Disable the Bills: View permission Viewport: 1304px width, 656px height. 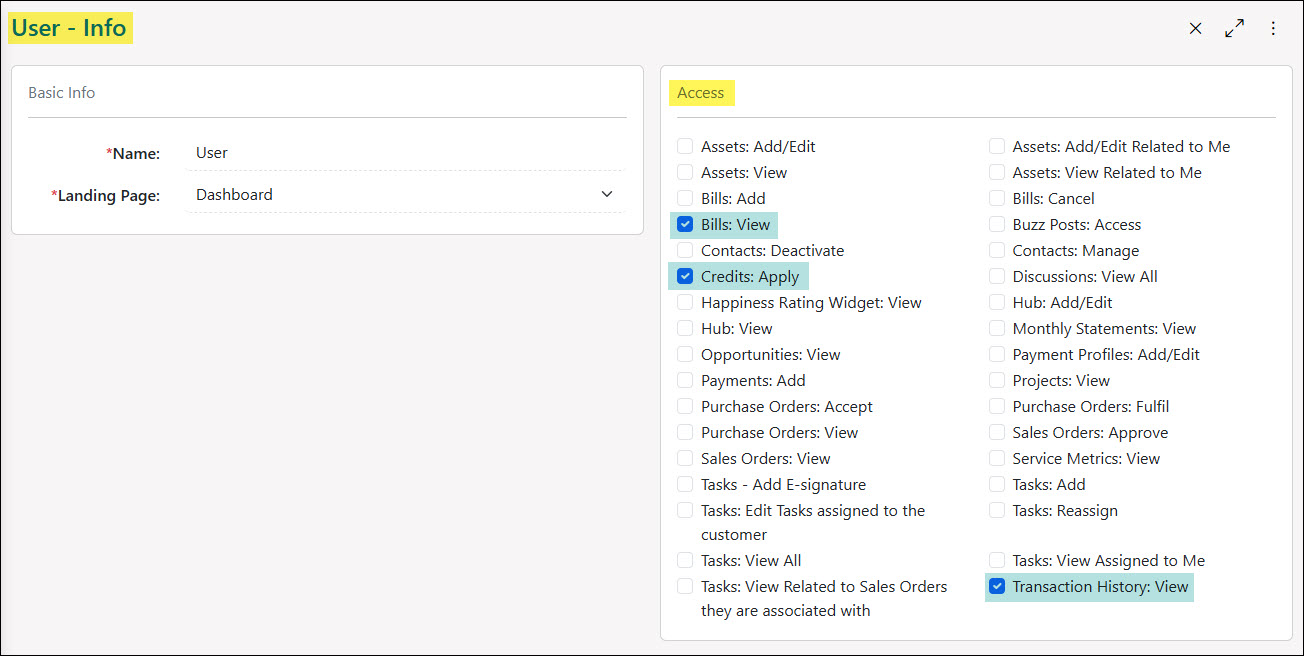pyautogui.click(x=684, y=224)
